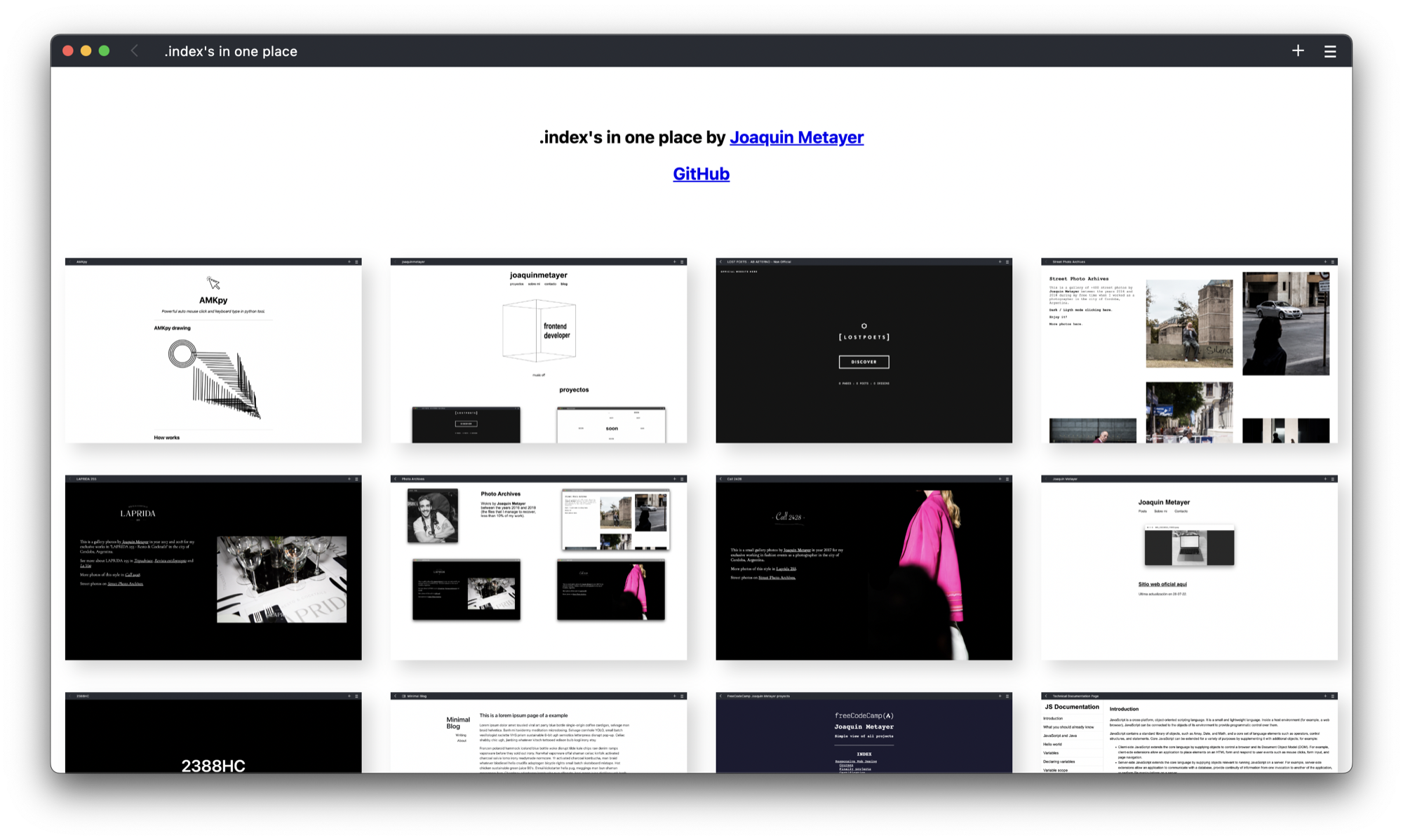1403x840 pixels.
Task: Click the back arrow in the title bar
Action: pos(135,50)
